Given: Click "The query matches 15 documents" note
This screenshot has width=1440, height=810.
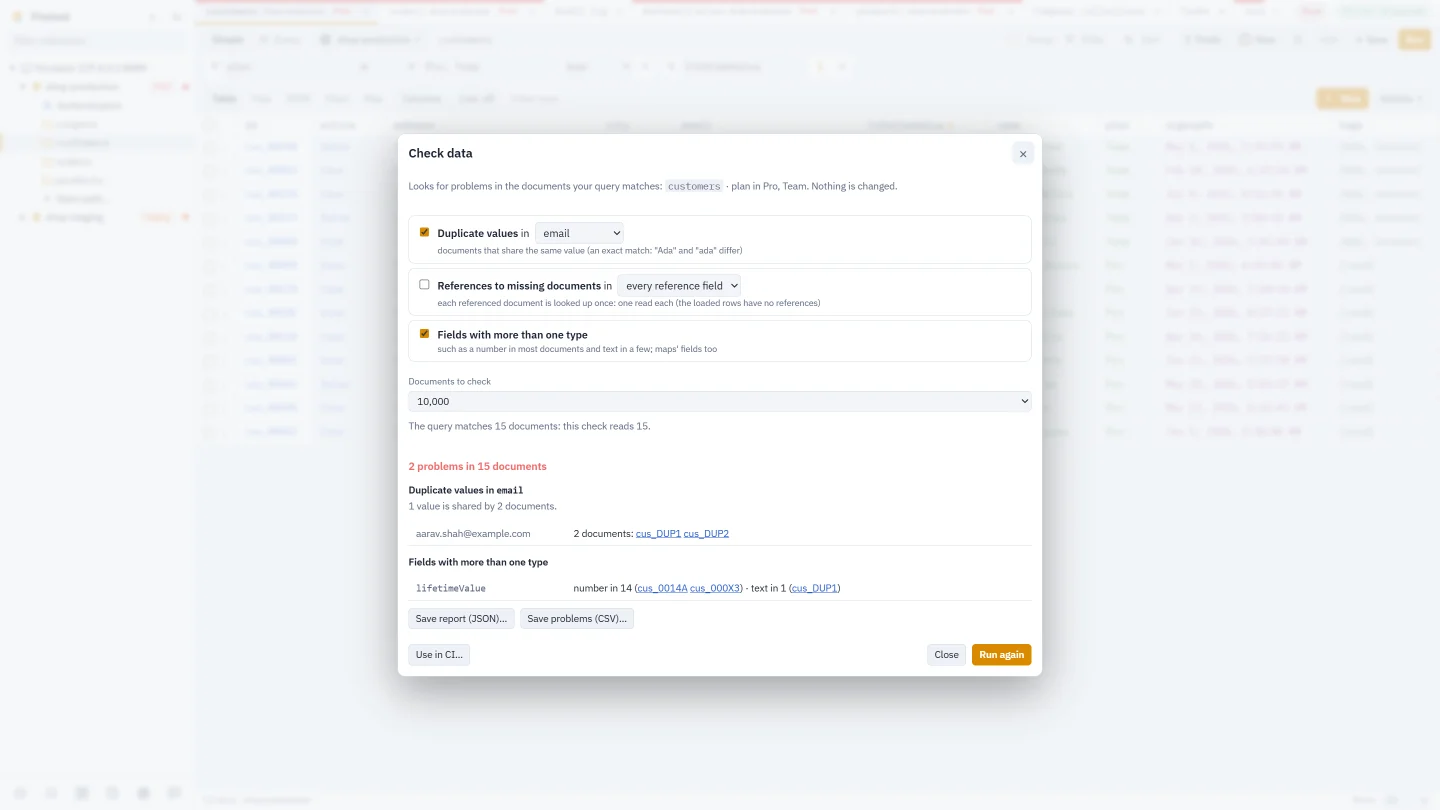Looking at the screenshot, I should tap(529, 426).
